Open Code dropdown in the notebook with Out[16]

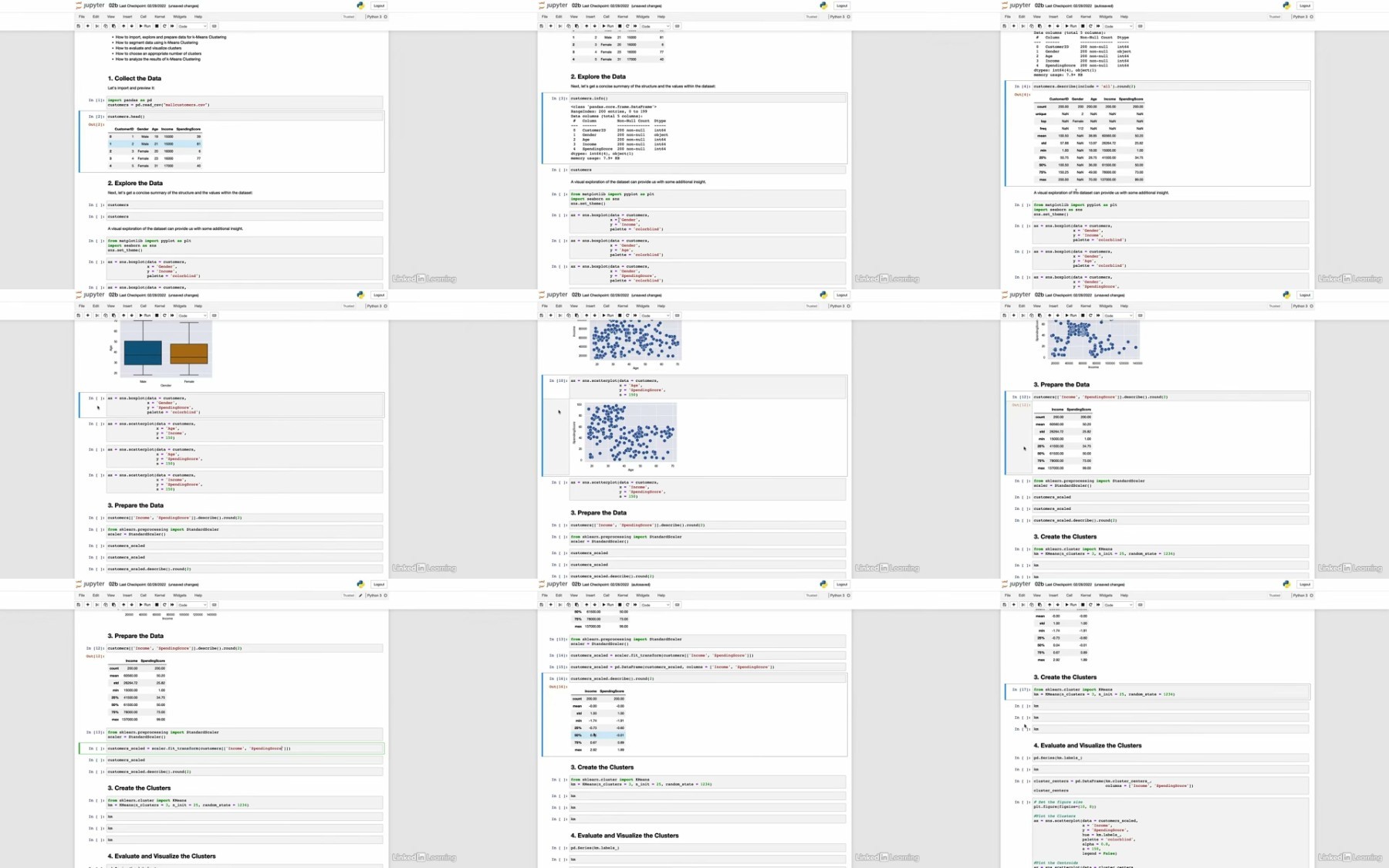[656, 605]
